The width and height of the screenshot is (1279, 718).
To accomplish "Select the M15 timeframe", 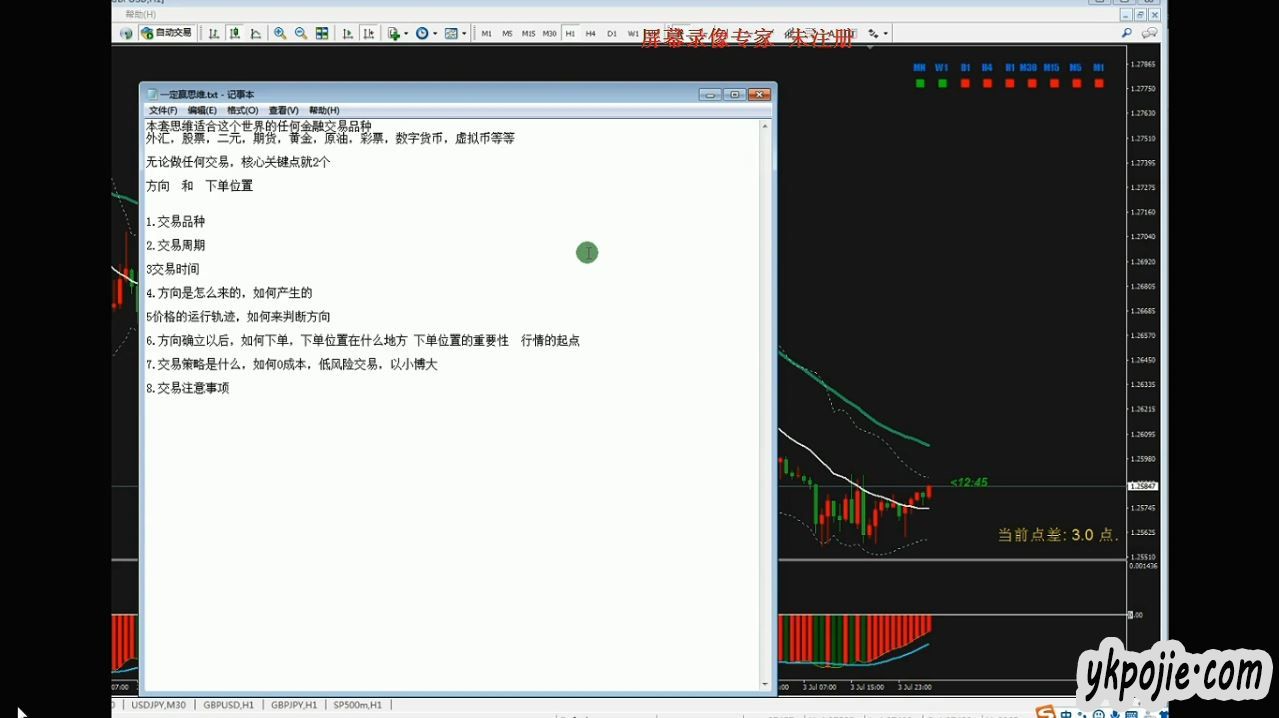I will pyautogui.click(x=528, y=33).
